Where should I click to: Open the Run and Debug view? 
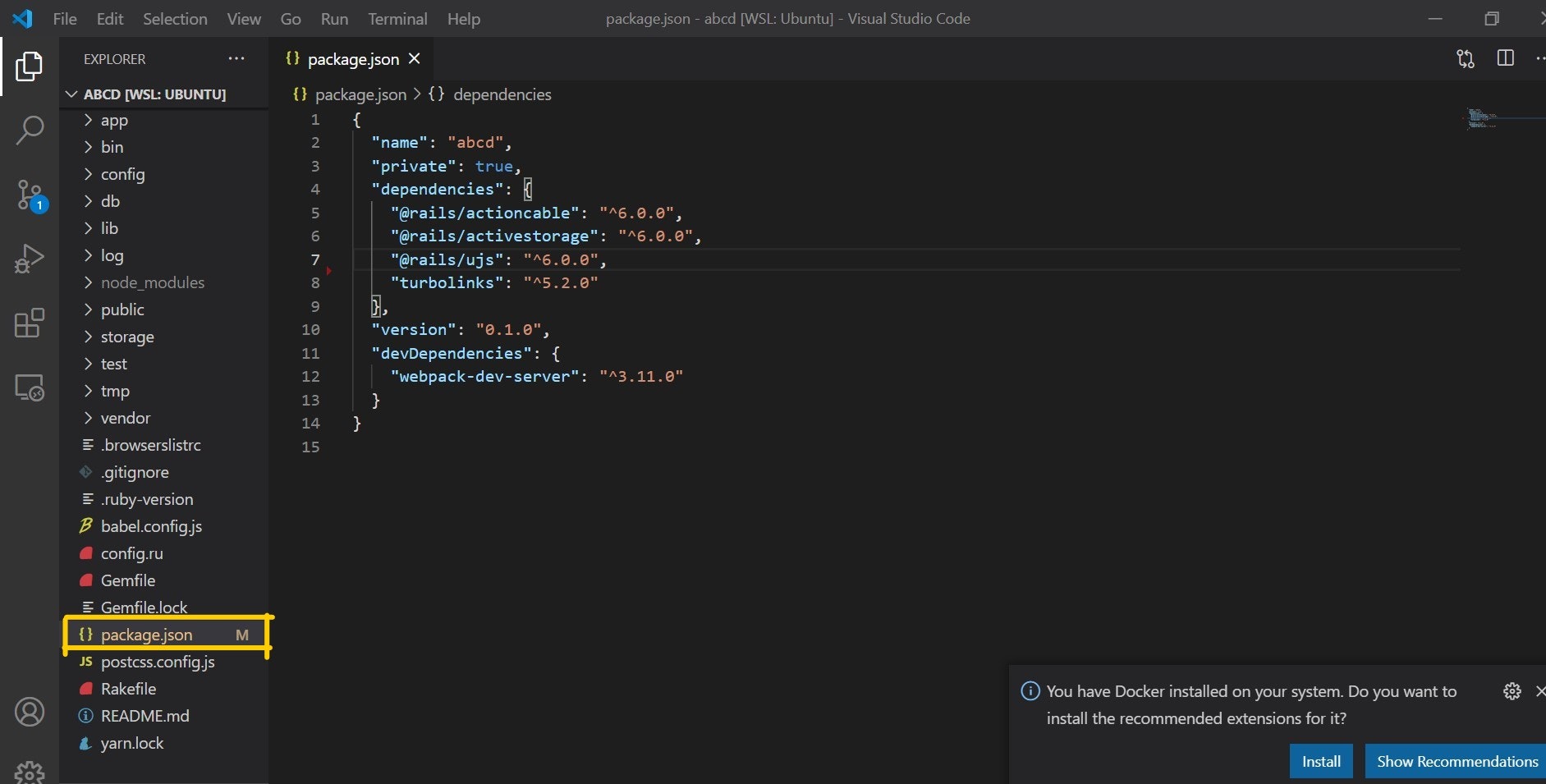[x=30, y=259]
